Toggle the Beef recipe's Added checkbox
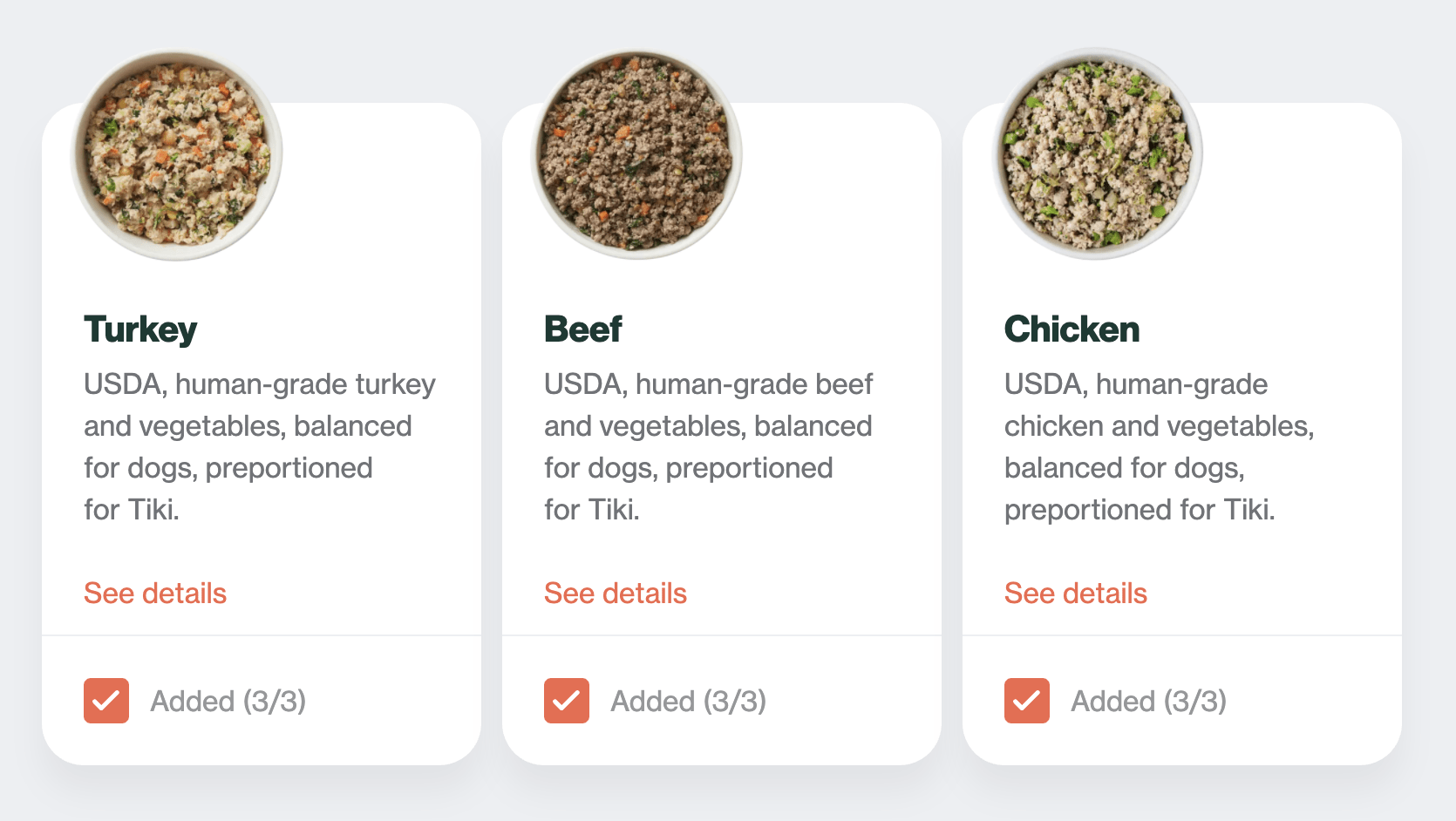 pyautogui.click(x=566, y=700)
